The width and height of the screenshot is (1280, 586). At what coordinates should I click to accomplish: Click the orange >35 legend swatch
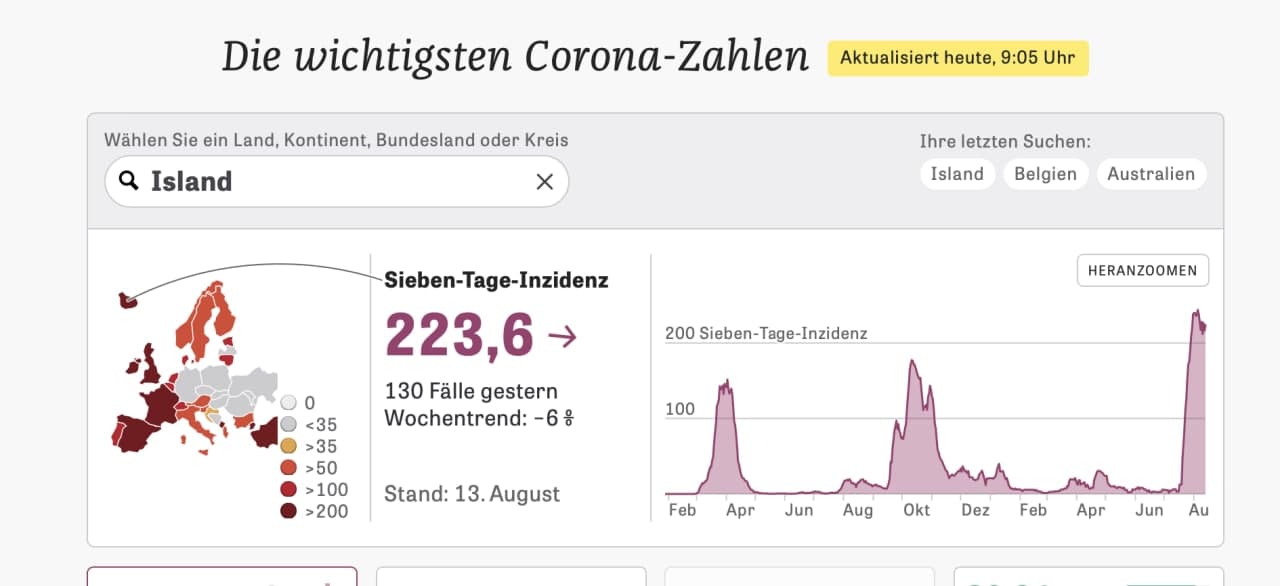289,446
